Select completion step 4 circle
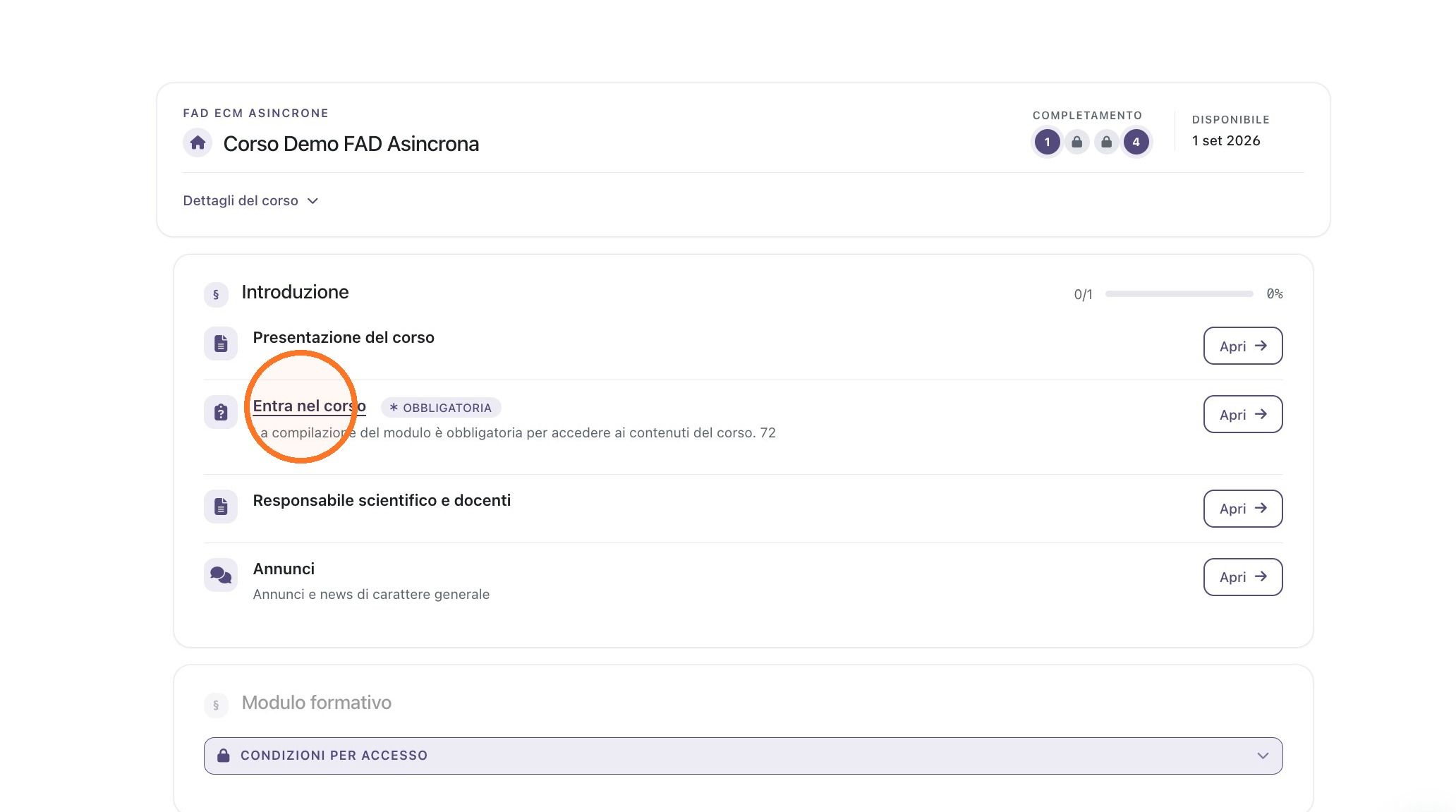The width and height of the screenshot is (1456, 812). click(x=1136, y=142)
